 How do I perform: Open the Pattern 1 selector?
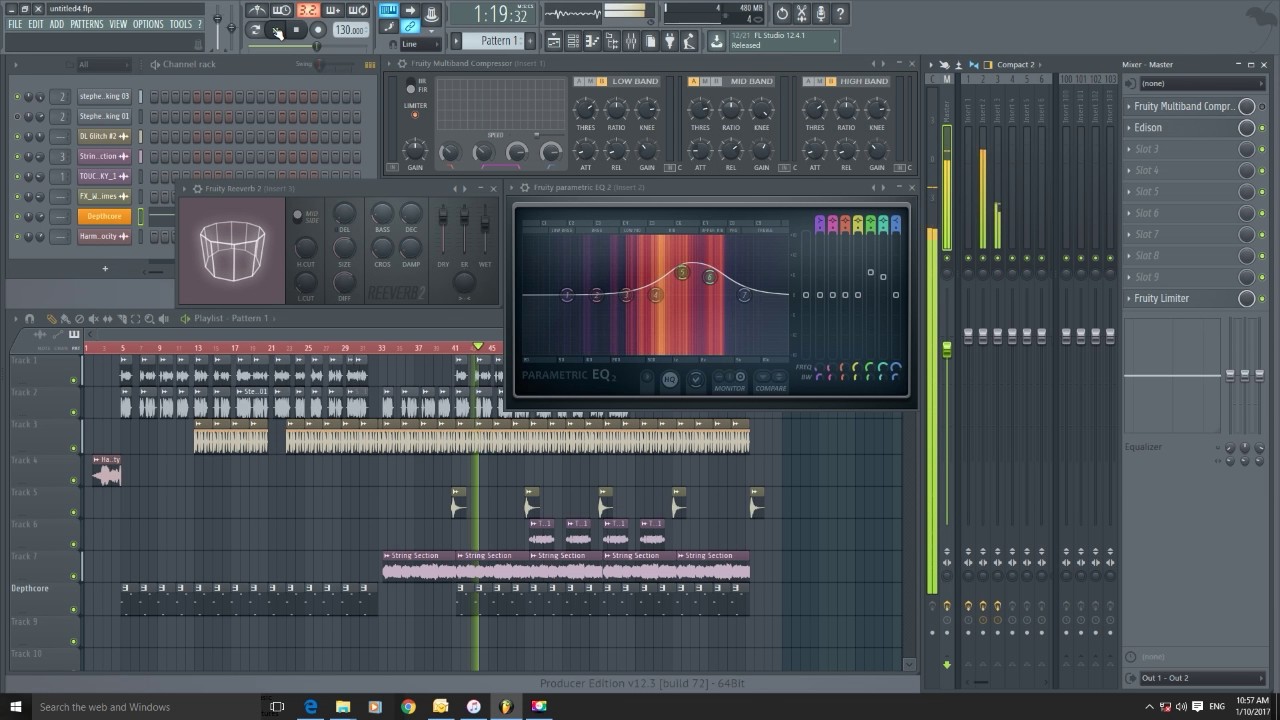[x=499, y=40]
